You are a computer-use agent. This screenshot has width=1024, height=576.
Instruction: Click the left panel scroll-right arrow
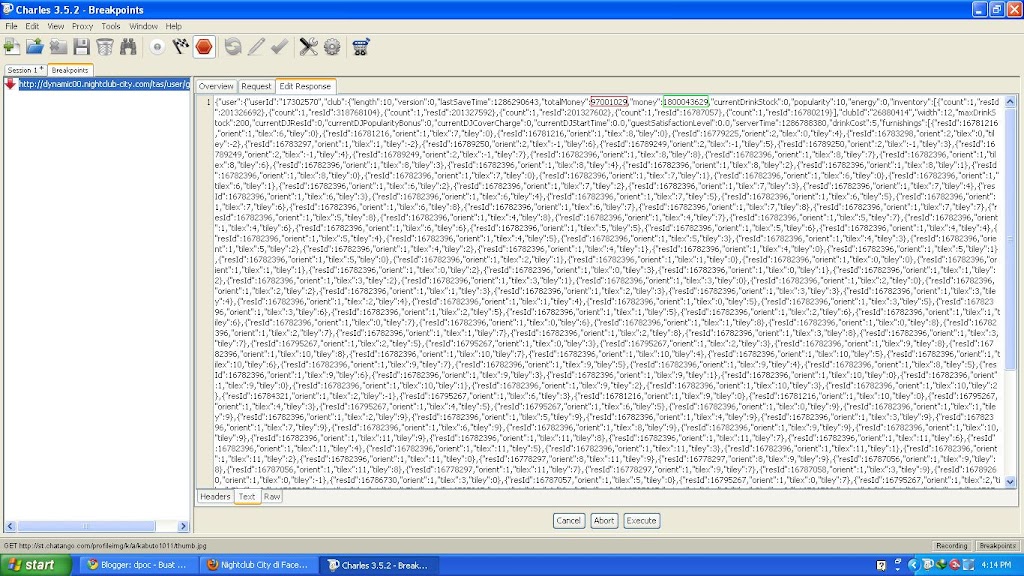[x=184, y=526]
